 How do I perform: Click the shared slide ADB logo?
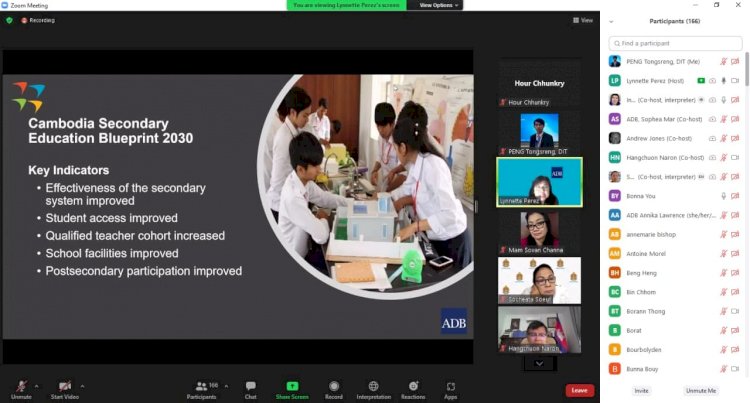(x=453, y=322)
